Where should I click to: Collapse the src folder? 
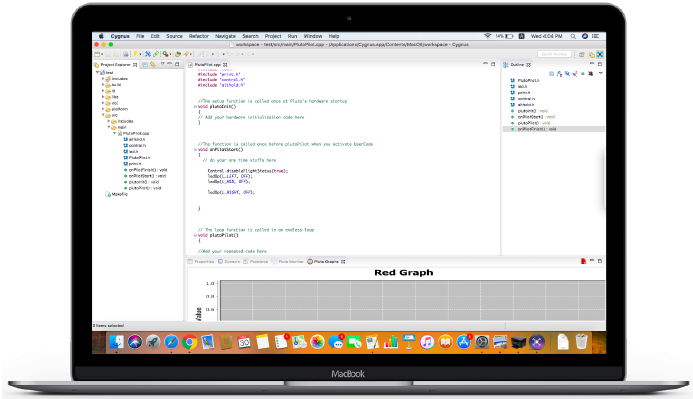103,115
